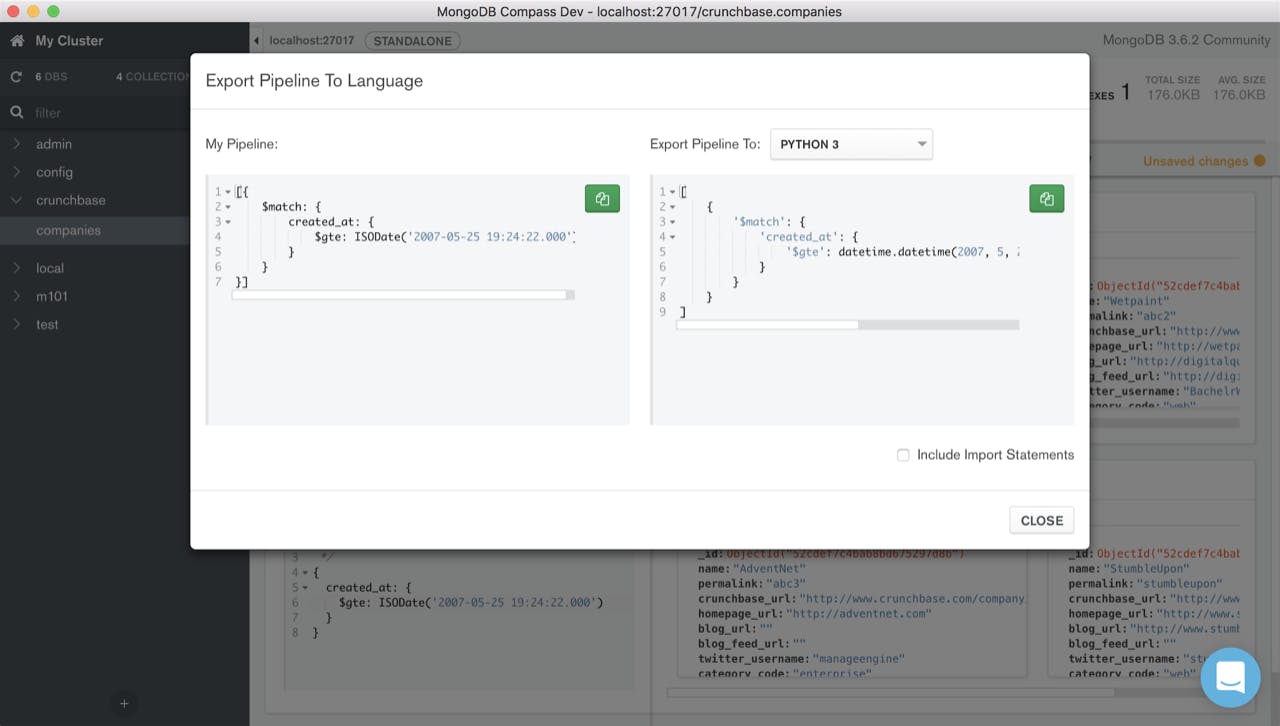1280x726 pixels.
Task: Enable Include Import Statements
Action: (903, 454)
